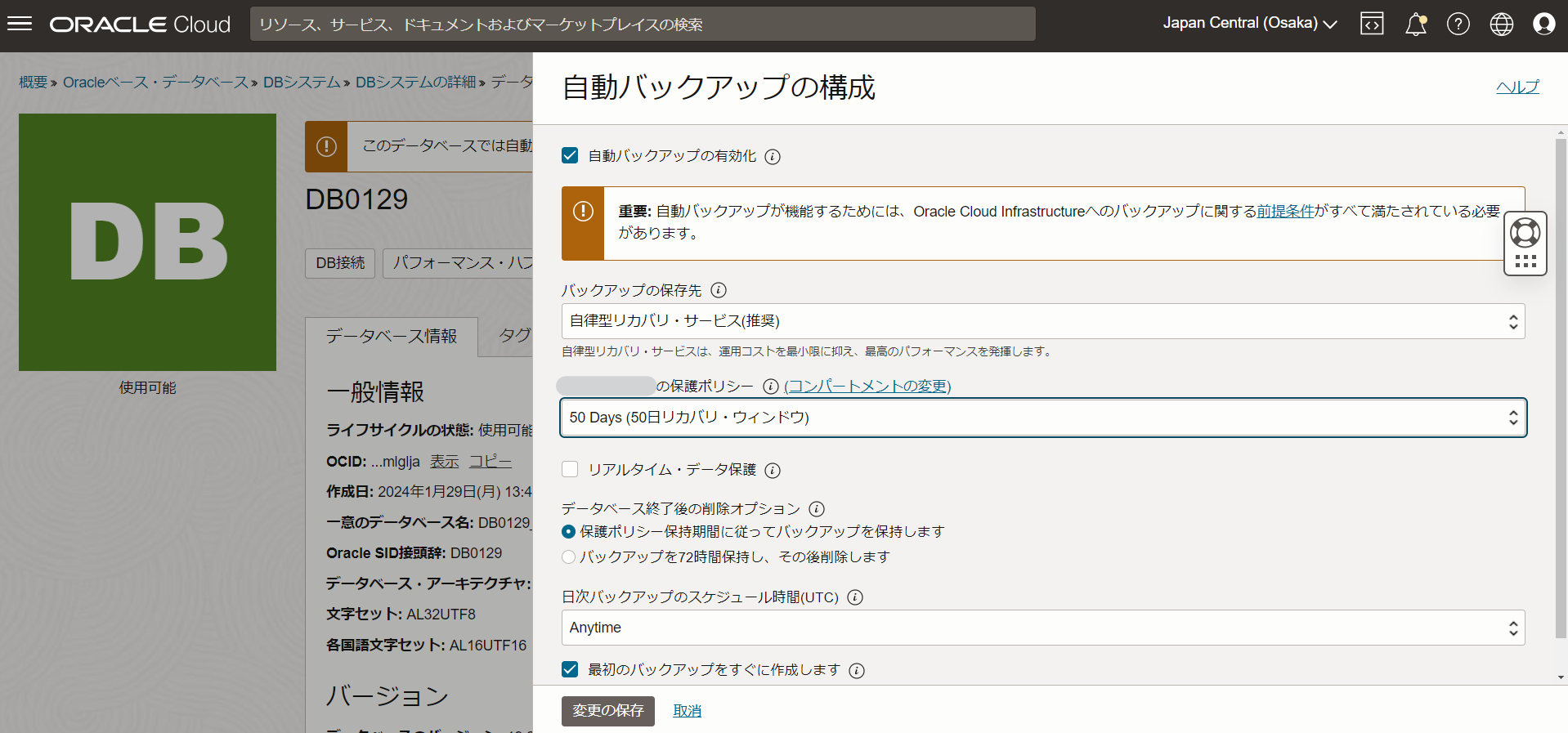The image size is (1568, 733).
Task: Open the language globe icon
Action: coord(1501,24)
